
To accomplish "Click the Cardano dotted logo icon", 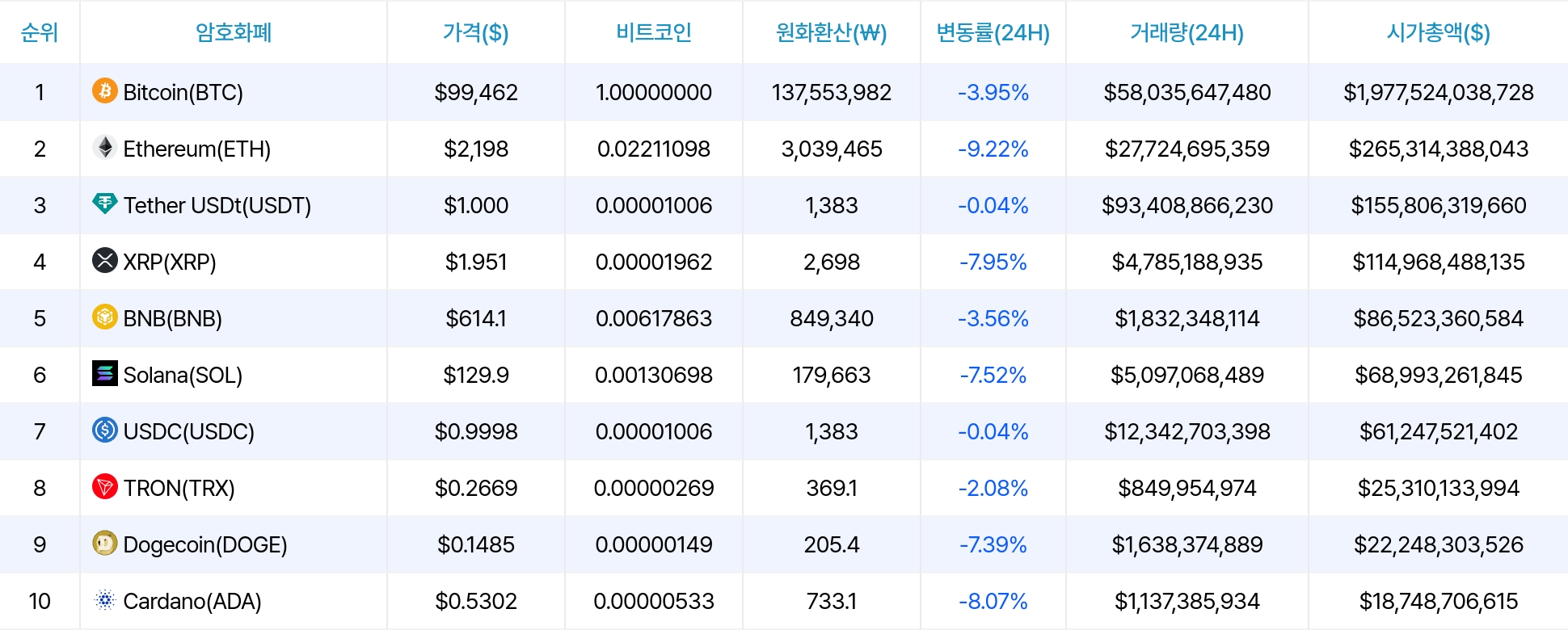I will click(x=104, y=600).
